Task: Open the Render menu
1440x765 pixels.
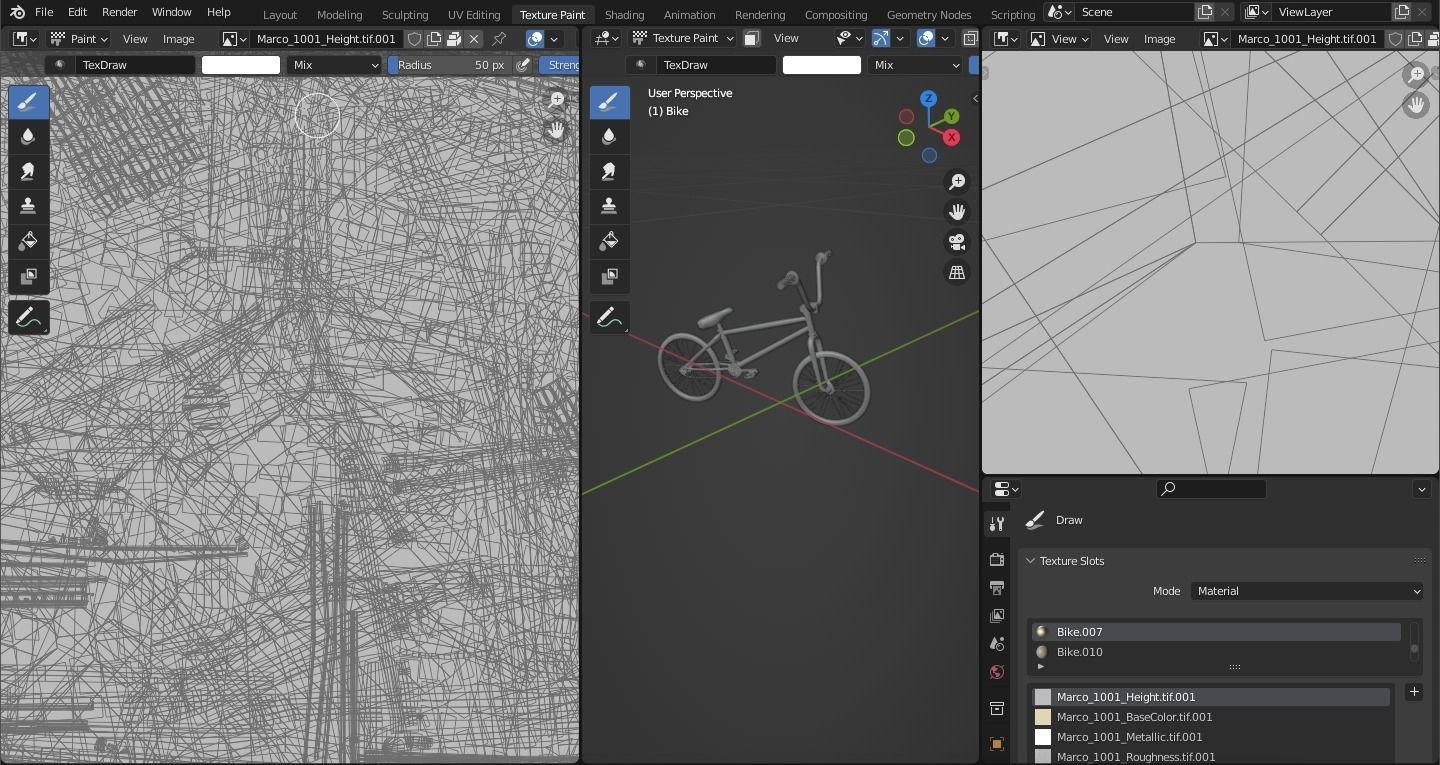Action: 119,12
